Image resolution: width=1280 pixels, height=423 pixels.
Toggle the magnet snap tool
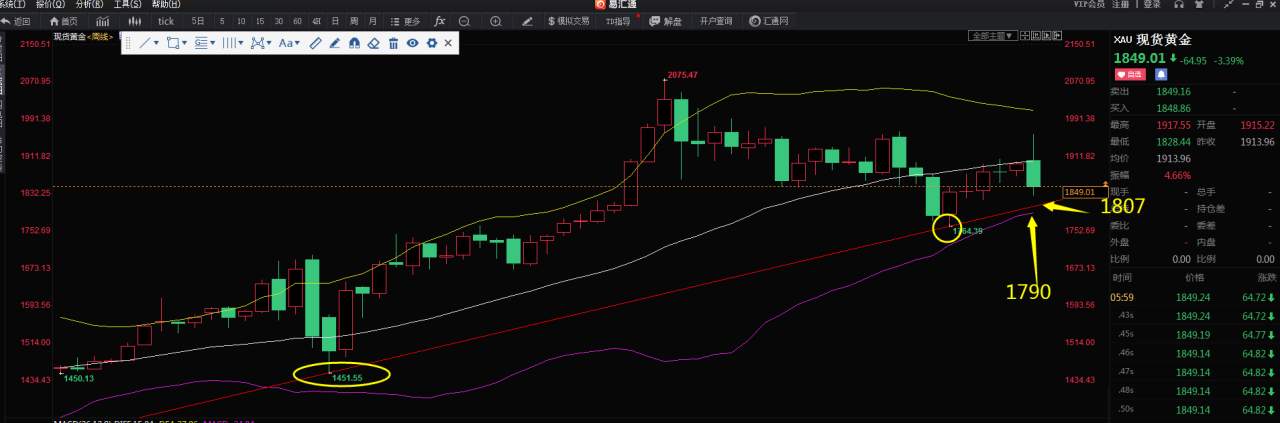coord(354,43)
